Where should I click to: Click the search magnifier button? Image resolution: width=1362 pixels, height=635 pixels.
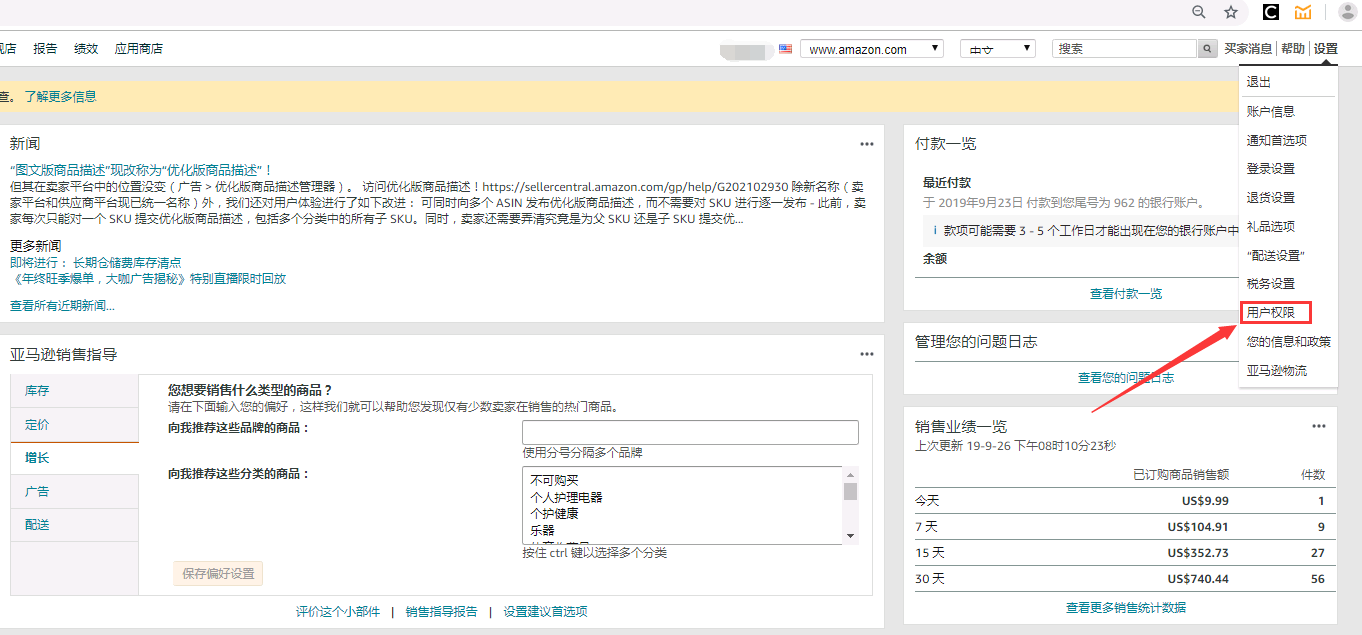pos(1207,48)
